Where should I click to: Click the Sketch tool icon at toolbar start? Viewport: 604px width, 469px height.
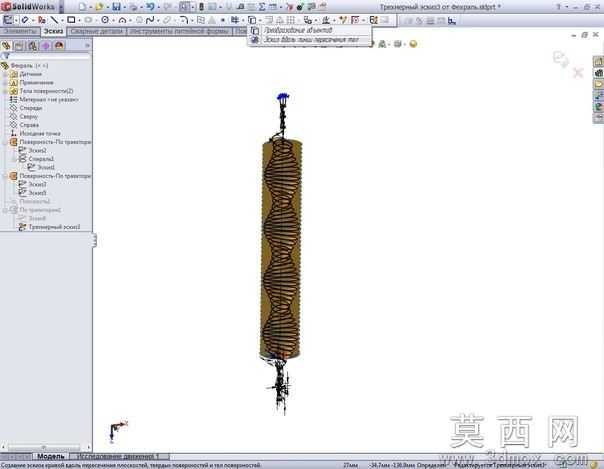tap(8, 20)
